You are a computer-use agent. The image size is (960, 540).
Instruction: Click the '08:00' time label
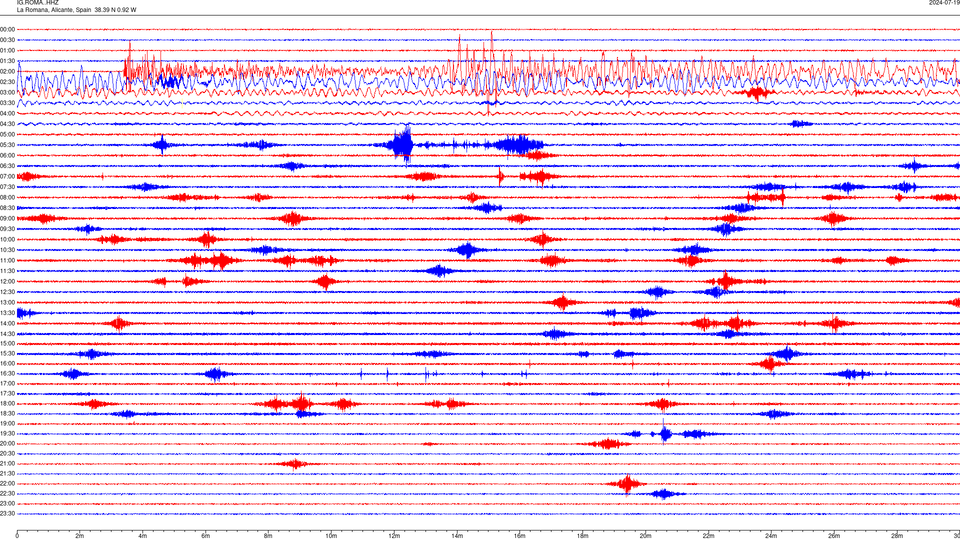[x=7, y=197]
